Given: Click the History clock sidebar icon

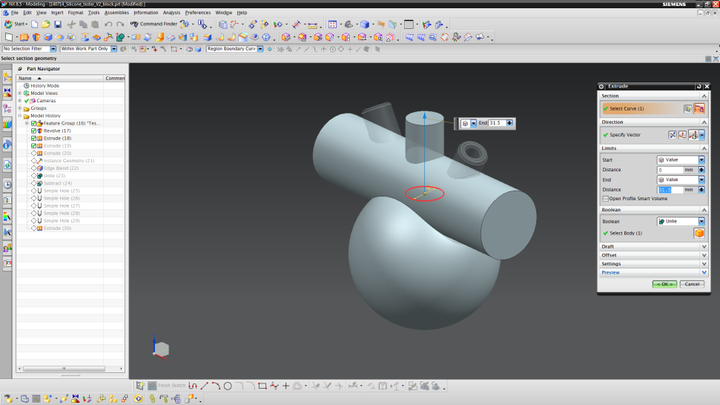Looking at the screenshot, I should tap(7, 185).
